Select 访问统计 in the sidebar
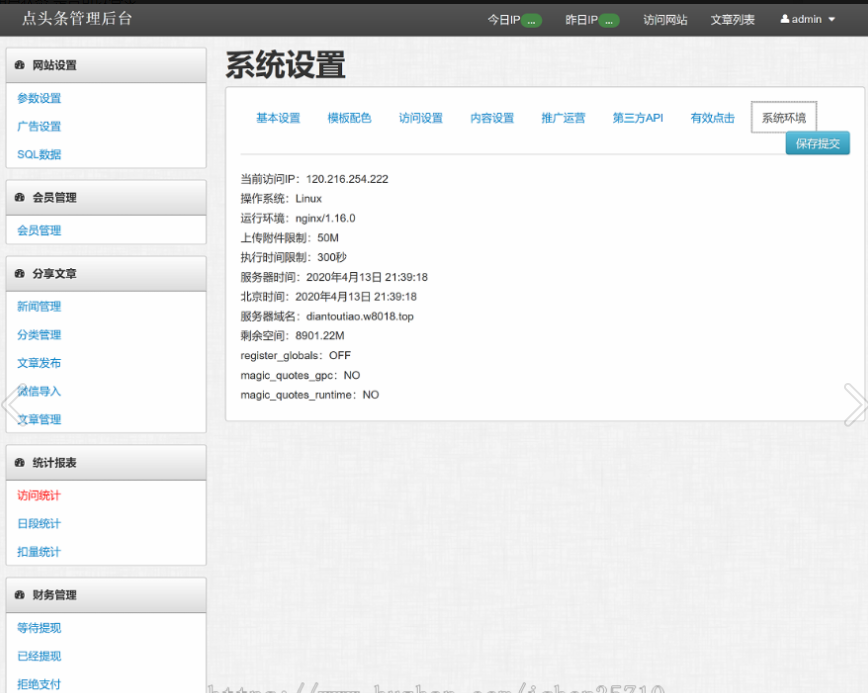Screen dimensions: 868x693 coord(39,496)
